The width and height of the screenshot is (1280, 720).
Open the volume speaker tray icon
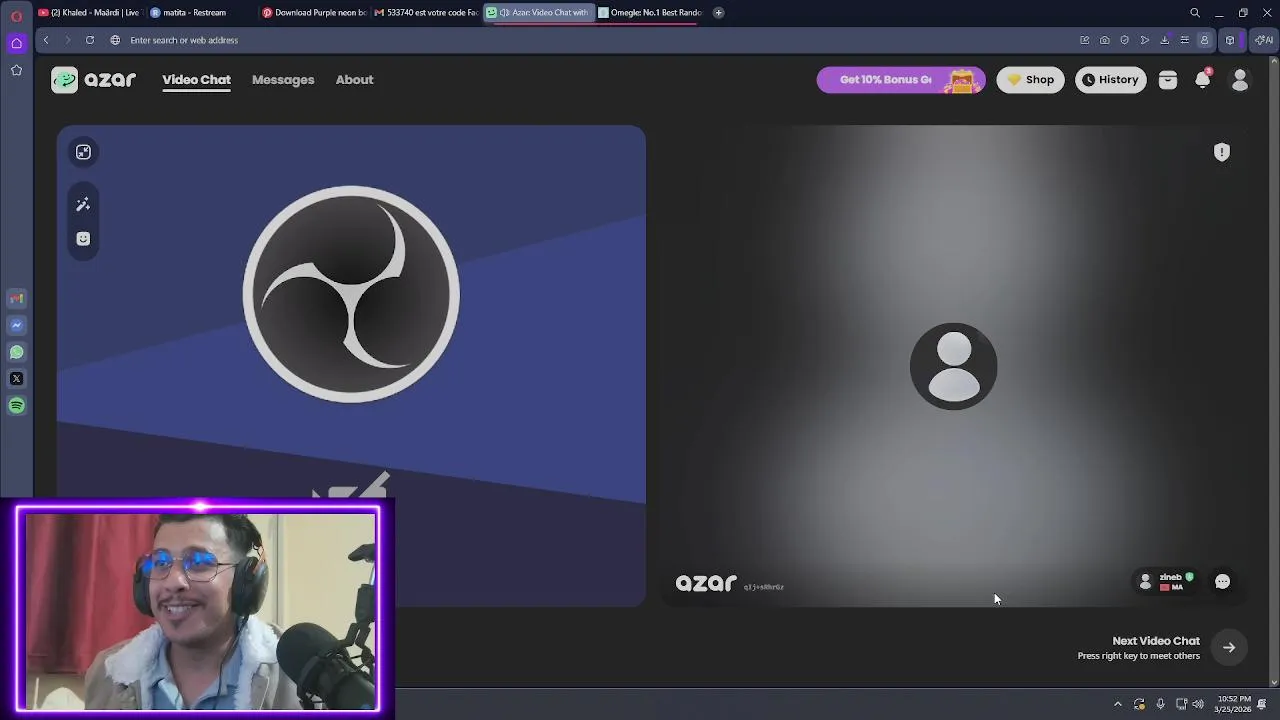[1198, 704]
